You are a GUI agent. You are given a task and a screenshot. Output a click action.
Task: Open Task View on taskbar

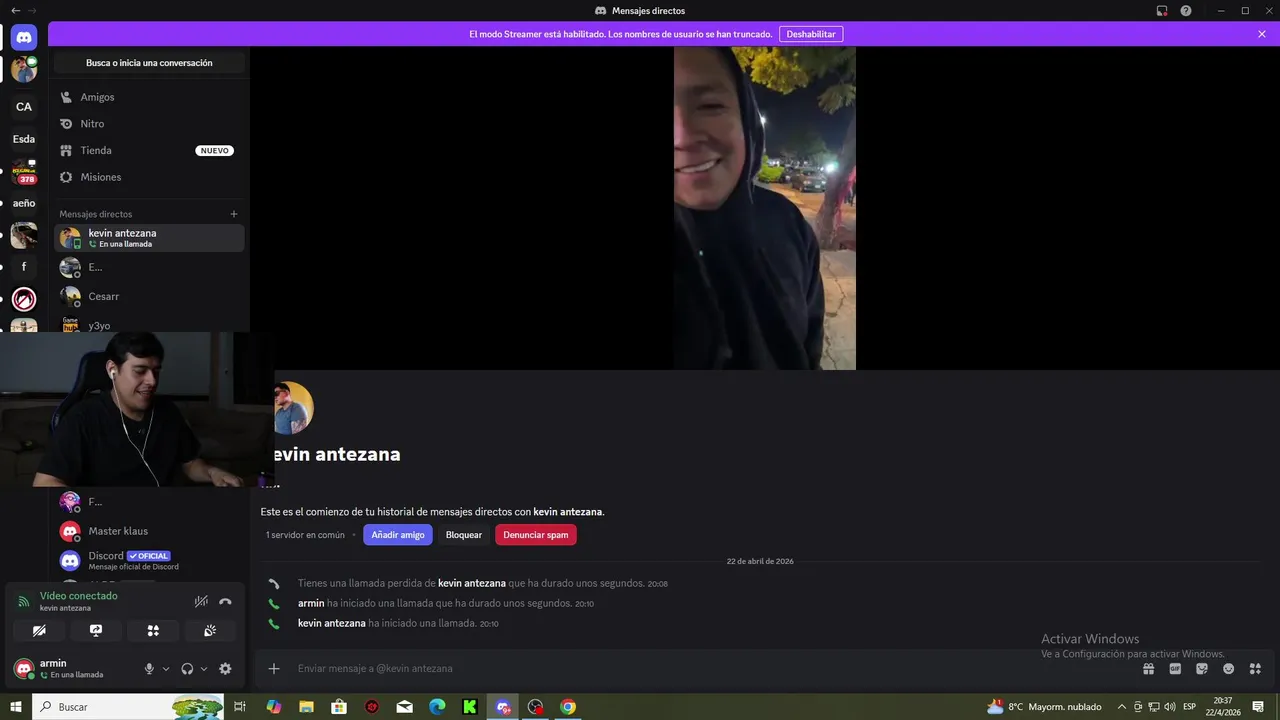(240, 707)
